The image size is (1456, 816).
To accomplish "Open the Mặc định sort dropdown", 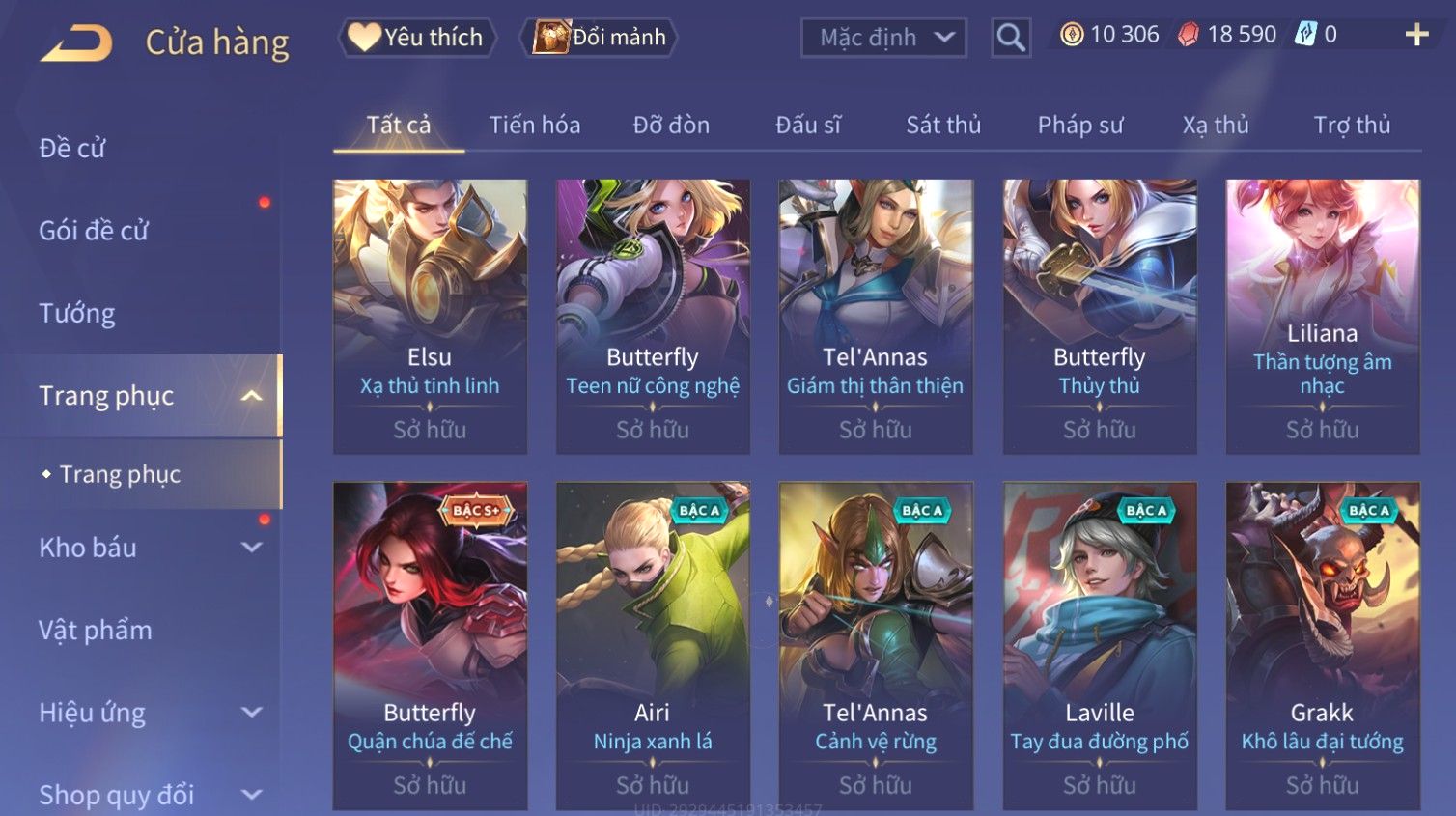I will [x=883, y=38].
